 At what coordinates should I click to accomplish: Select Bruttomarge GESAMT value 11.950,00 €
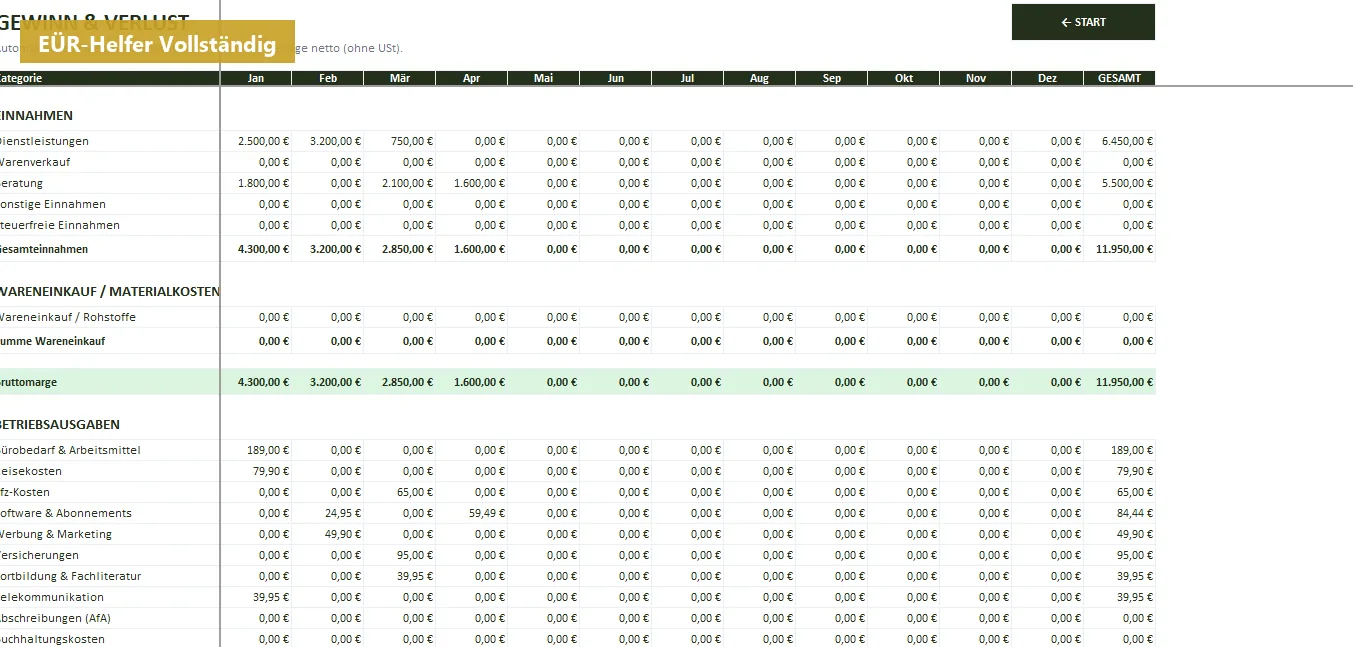click(x=1120, y=382)
